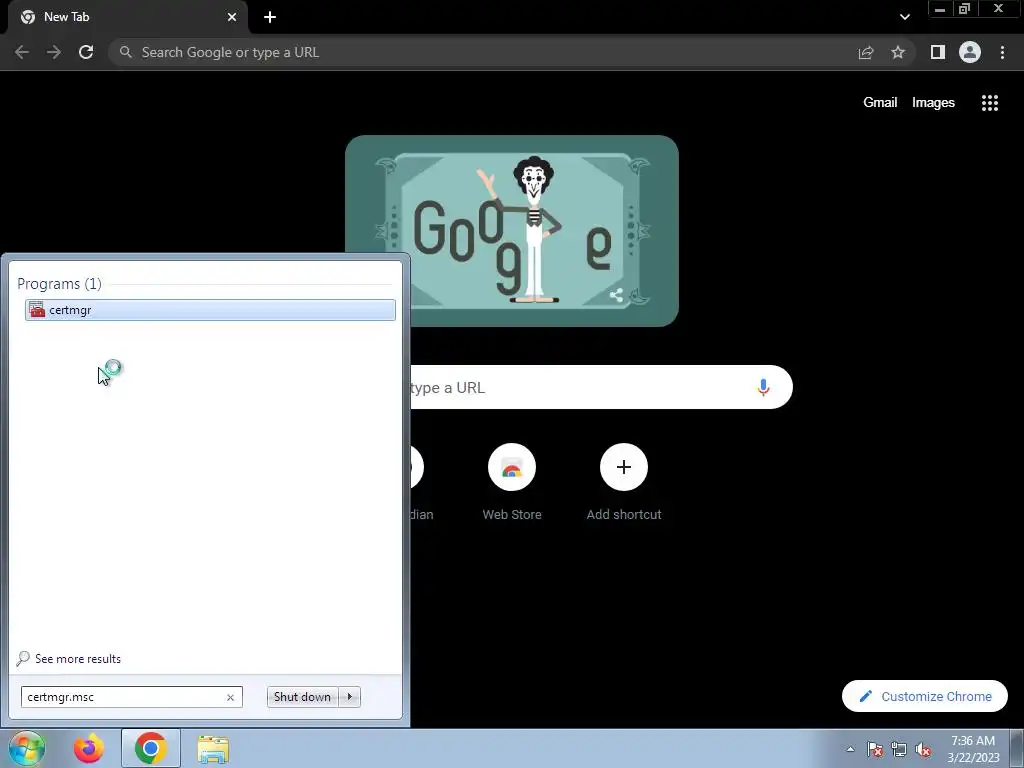1024x768 pixels.
Task: Open the network status tray icon
Action: 899,749
